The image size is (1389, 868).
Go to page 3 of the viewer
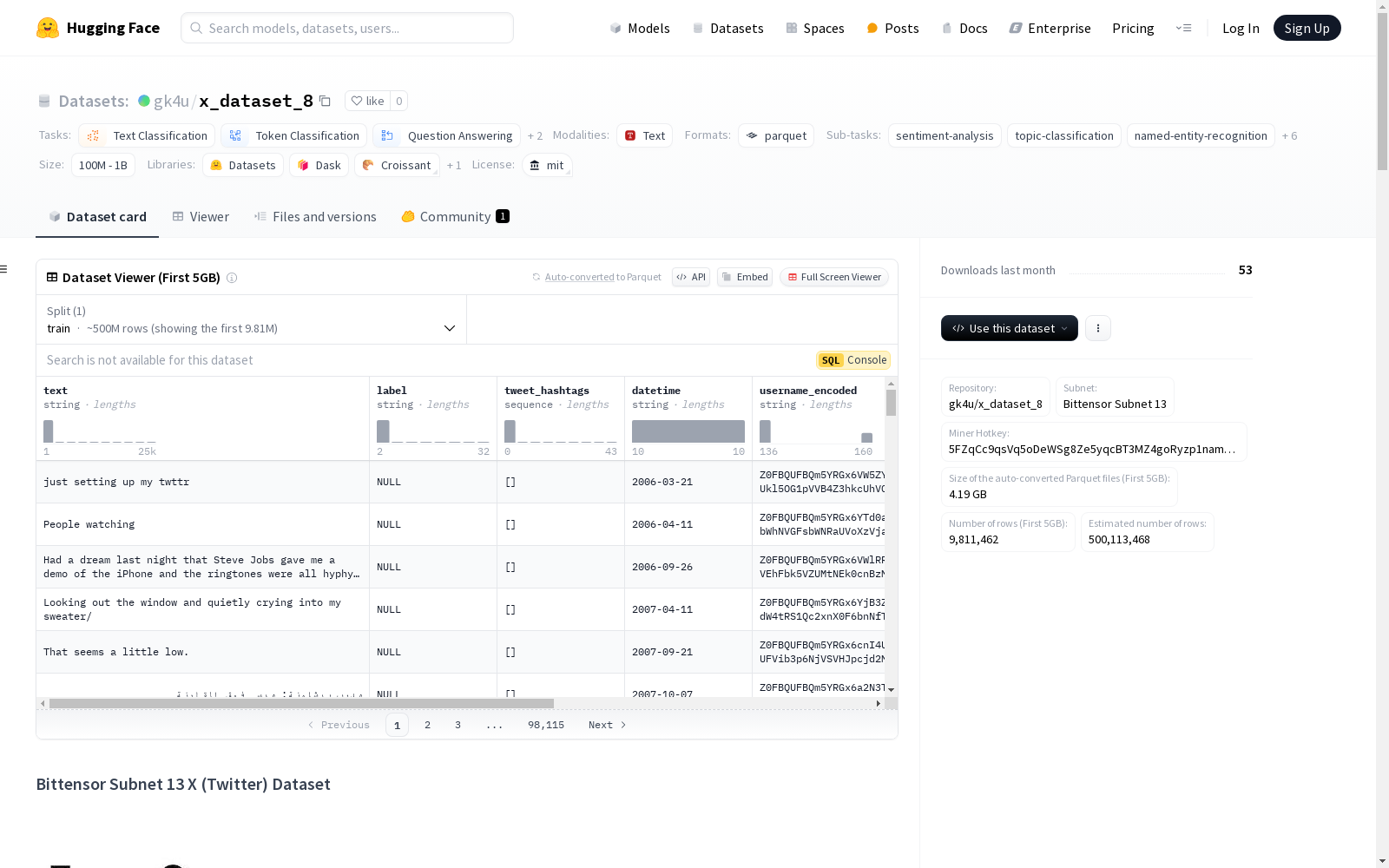(458, 725)
